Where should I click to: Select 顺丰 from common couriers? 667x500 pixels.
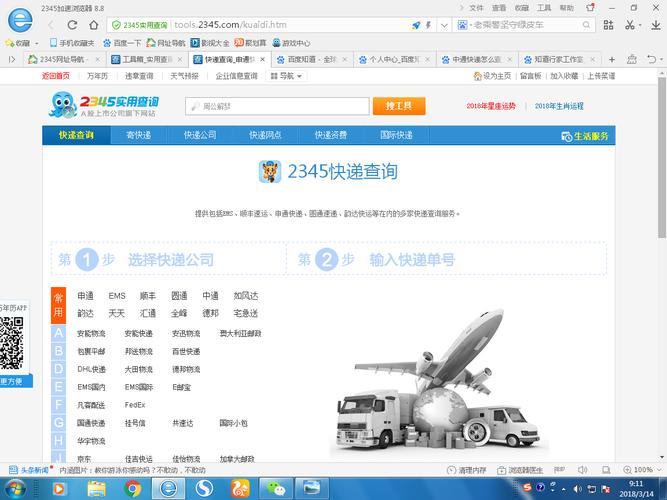point(147,296)
